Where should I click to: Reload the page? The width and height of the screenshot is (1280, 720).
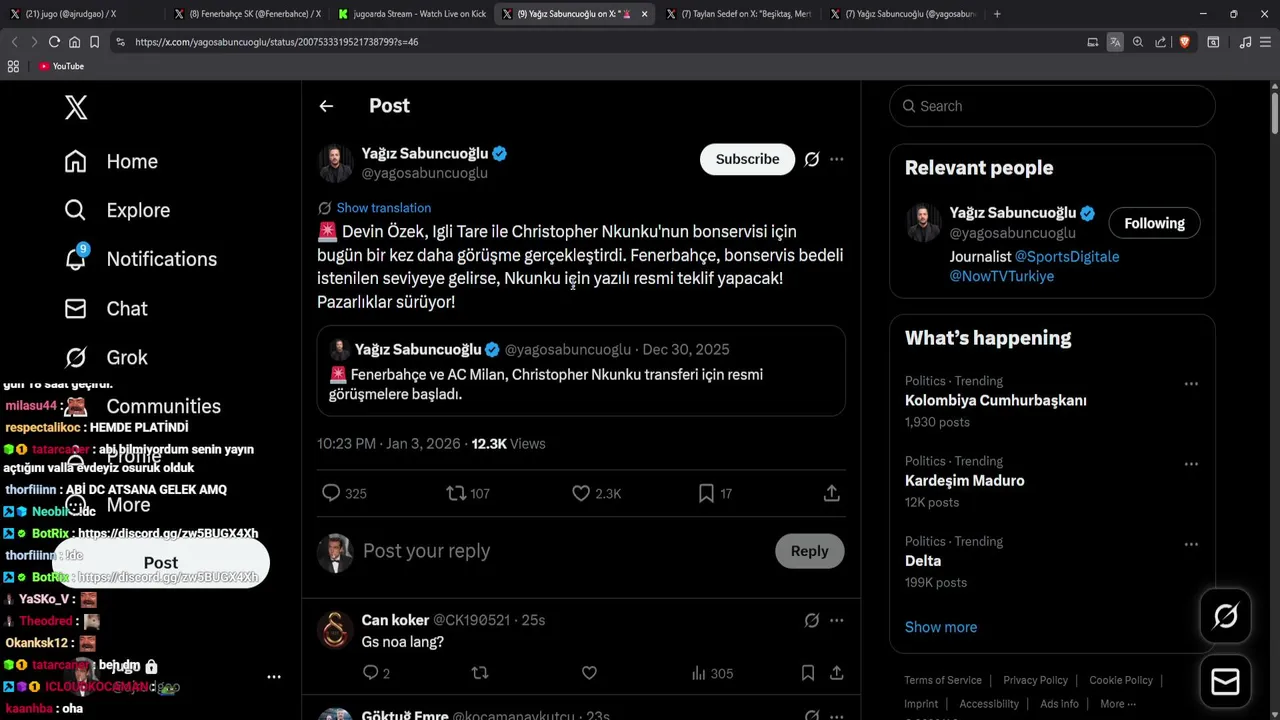[x=54, y=42]
